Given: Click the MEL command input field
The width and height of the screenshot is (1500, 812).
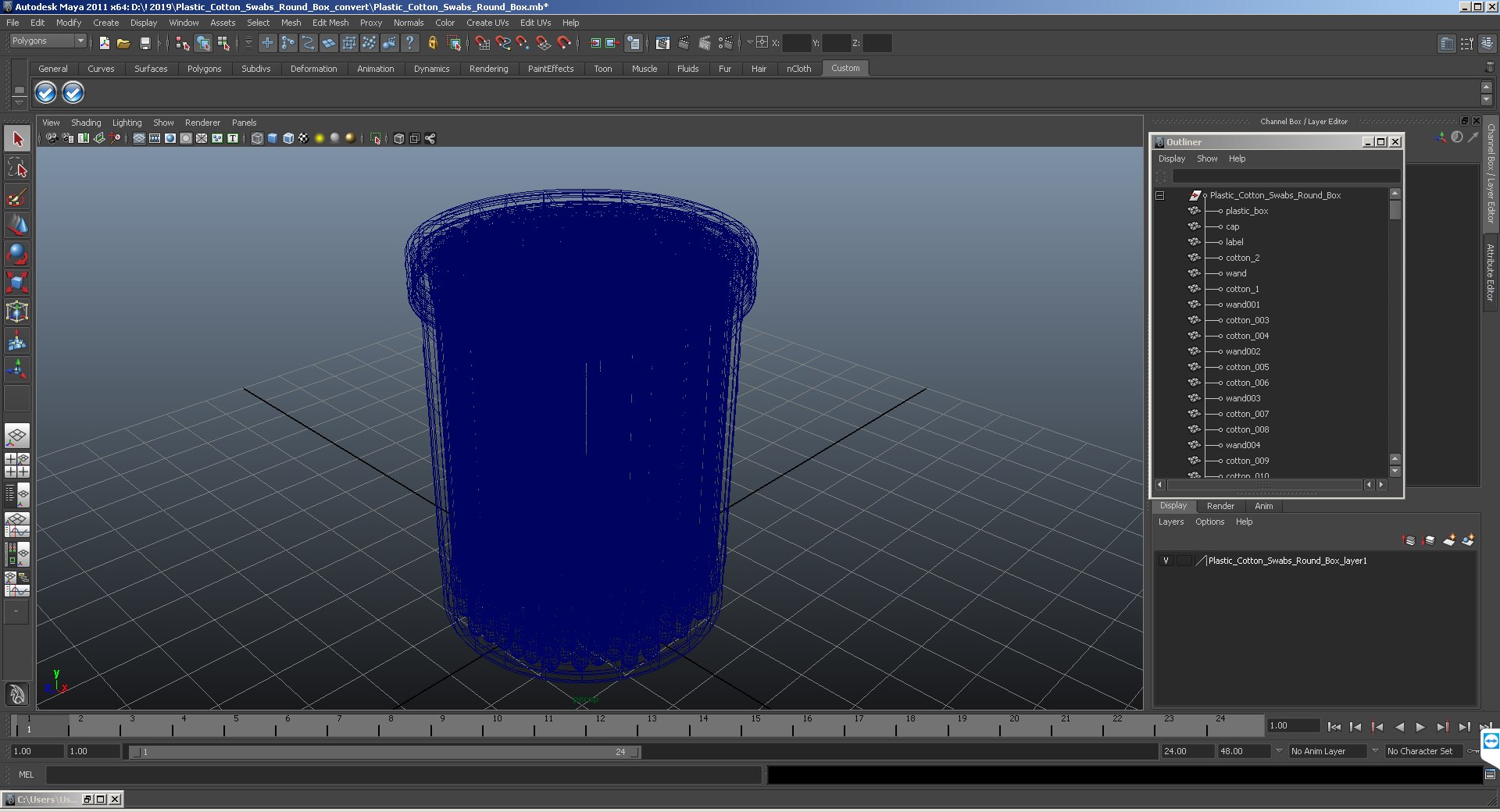Looking at the screenshot, I should 404,775.
